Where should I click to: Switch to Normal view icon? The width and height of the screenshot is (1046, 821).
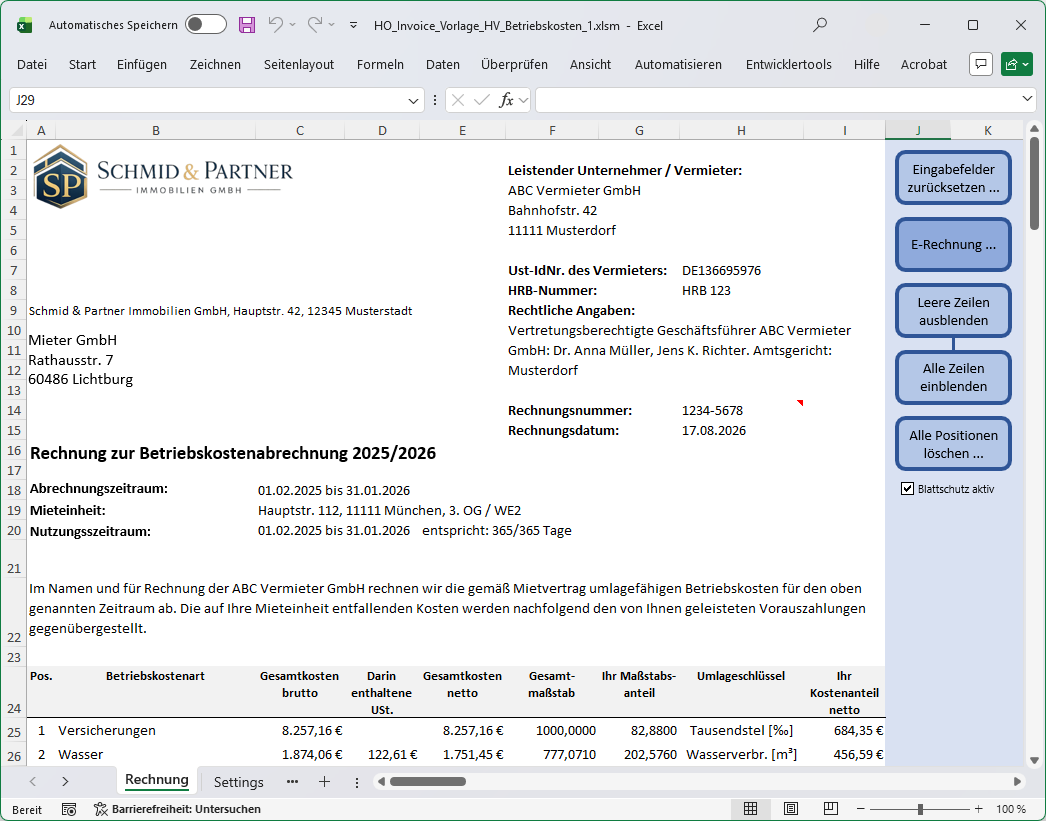coord(750,809)
